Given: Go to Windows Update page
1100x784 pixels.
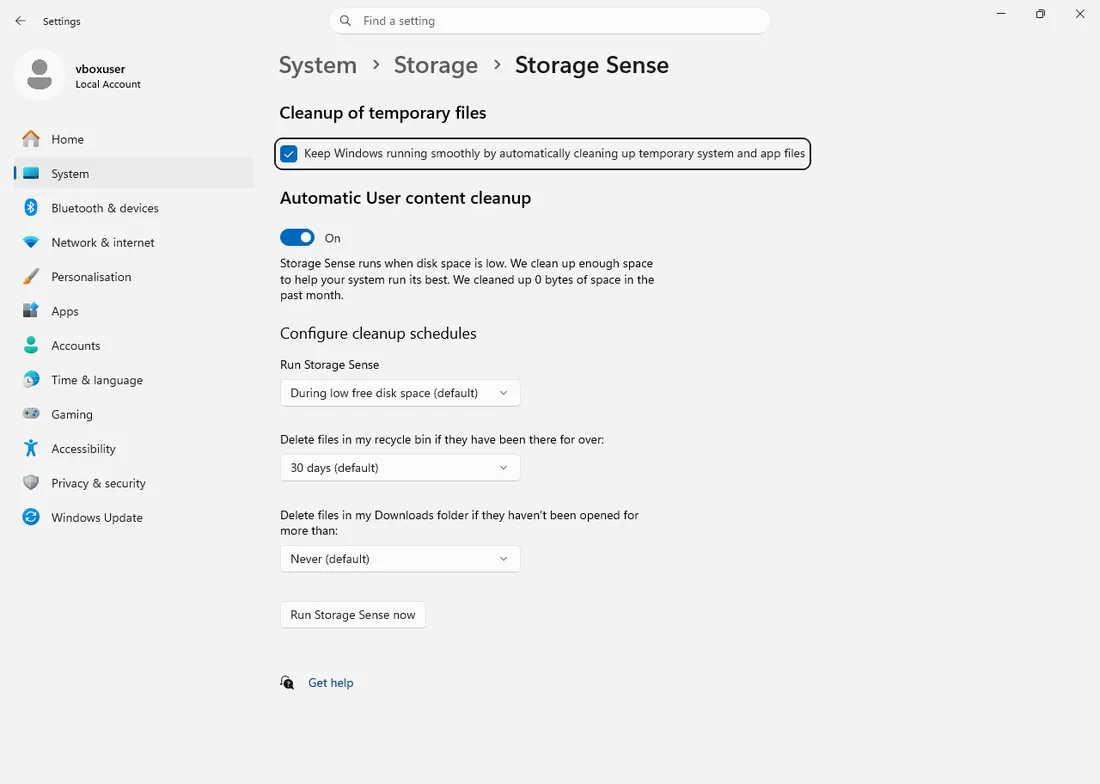Looking at the screenshot, I should pyautogui.click(x=134, y=517).
